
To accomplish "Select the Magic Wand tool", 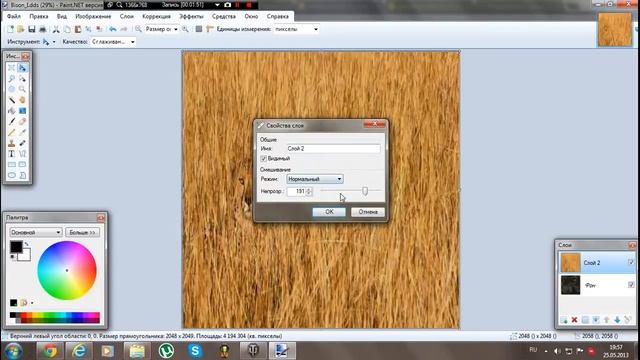I will click(11, 100).
